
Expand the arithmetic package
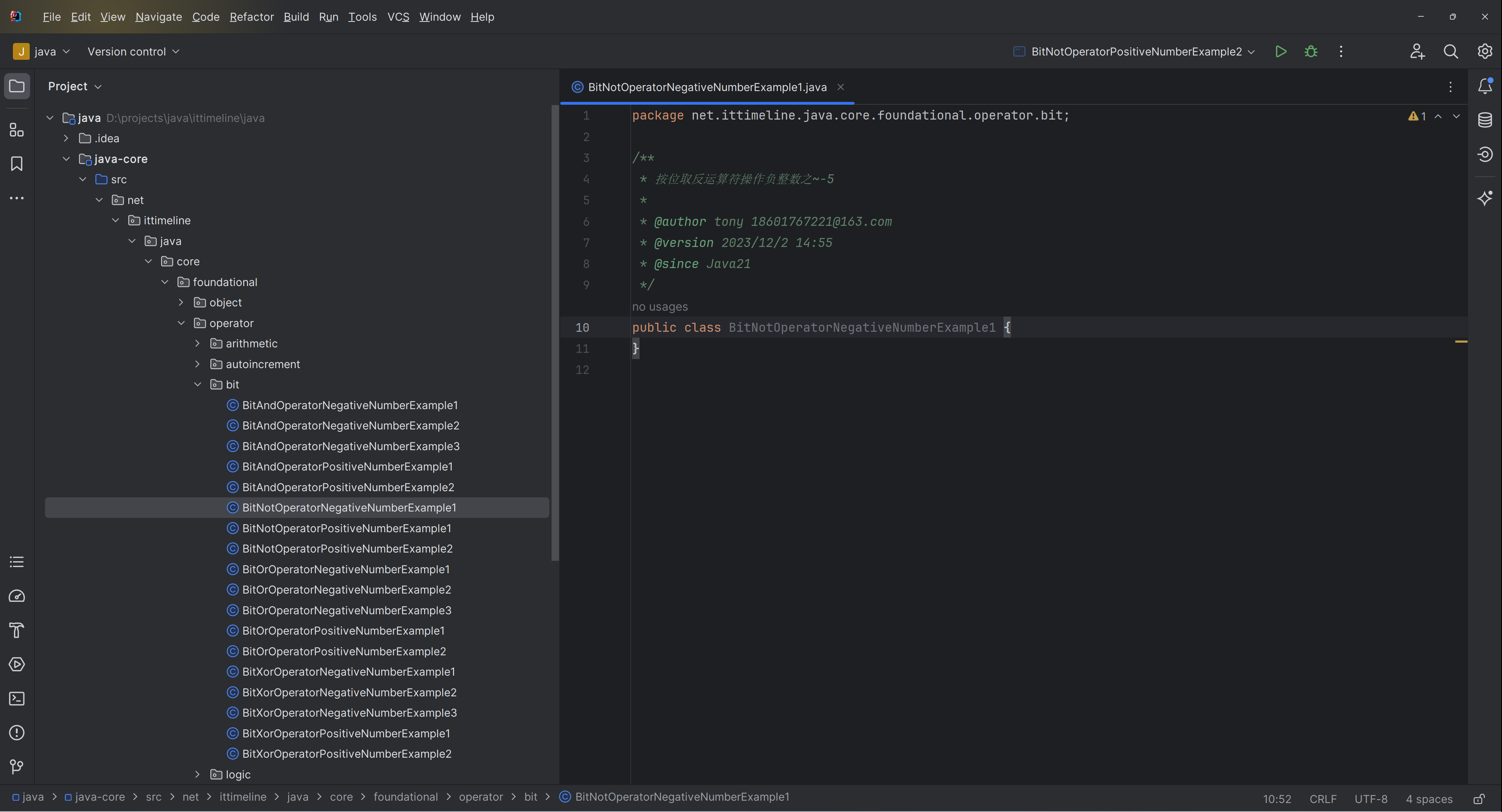197,343
